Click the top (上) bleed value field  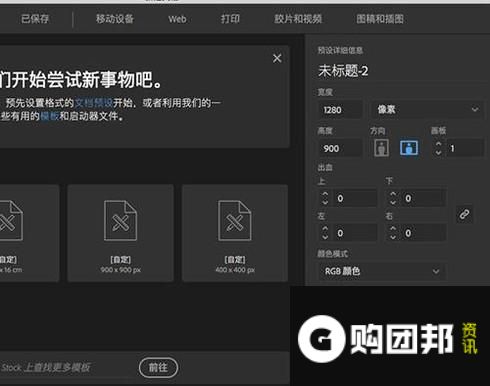355,198
